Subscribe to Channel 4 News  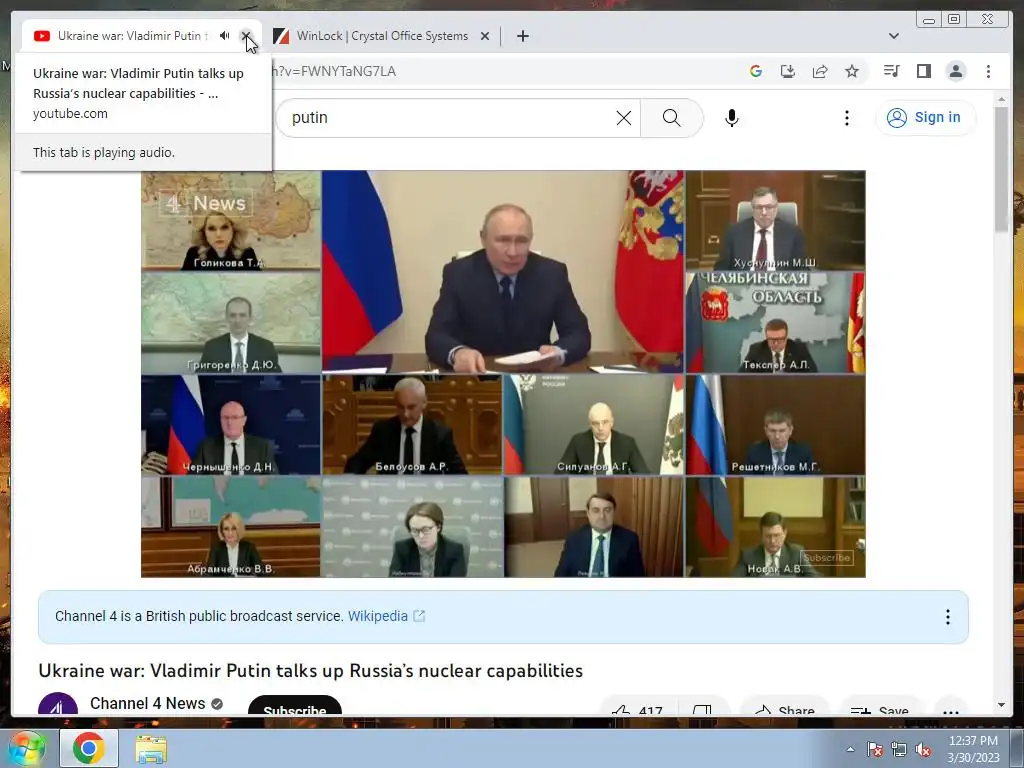[295, 707]
